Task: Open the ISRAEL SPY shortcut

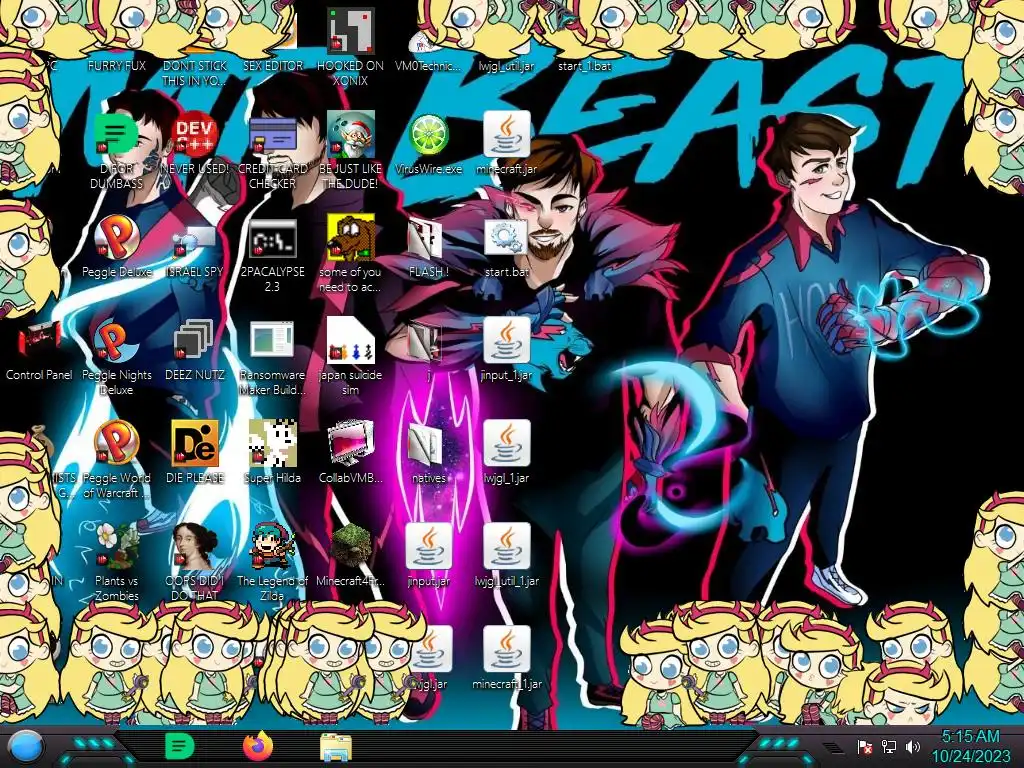Action: coord(195,238)
